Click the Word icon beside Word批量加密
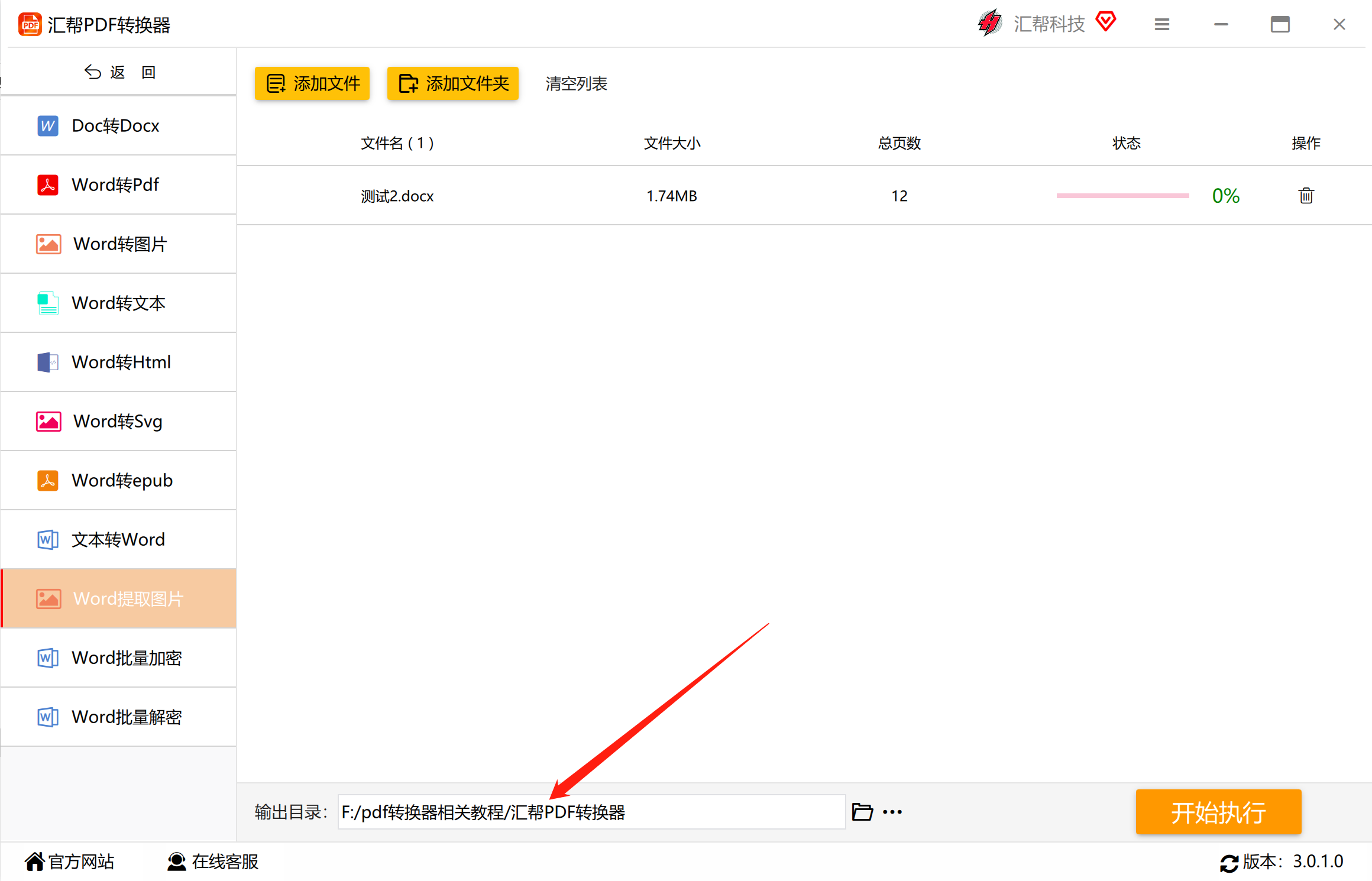This screenshot has height=881, width=1372. [48, 657]
